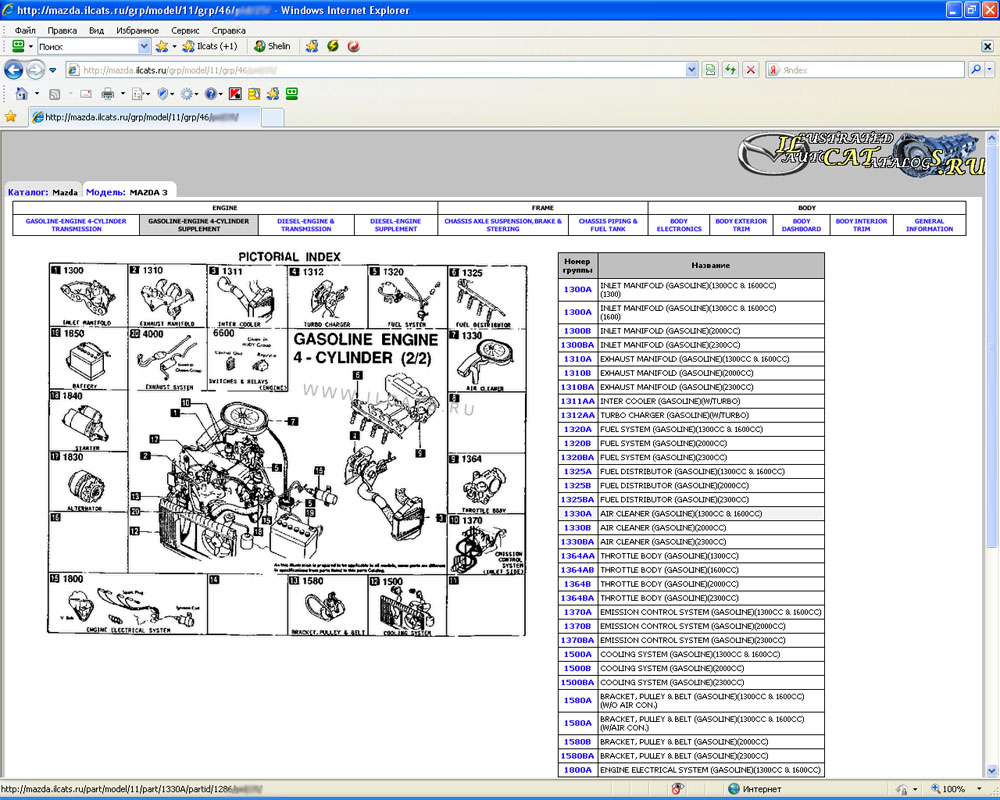
Task: Open group 1800A Engine Electrical System link
Action: (577, 770)
